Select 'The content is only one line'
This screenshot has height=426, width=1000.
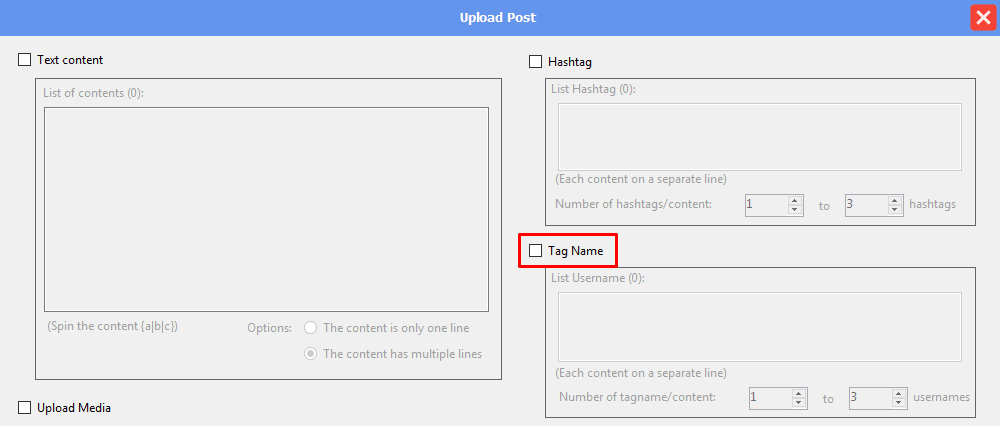click(x=311, y=328)
